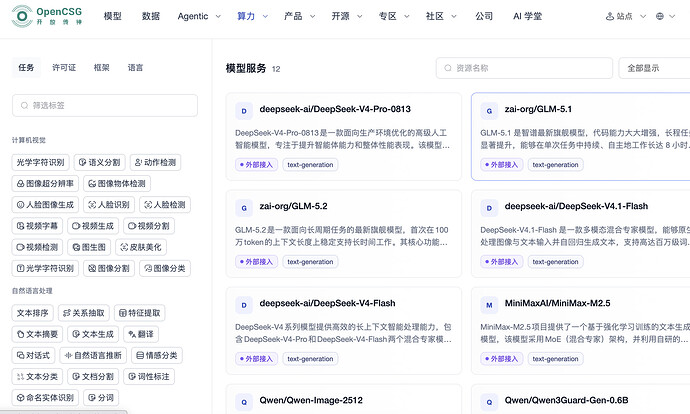The height and width of the screenshot is (414, 690).
Task: Click the D avatar of DeepSeek-V4.1-Flash
Action: point(489,208)
